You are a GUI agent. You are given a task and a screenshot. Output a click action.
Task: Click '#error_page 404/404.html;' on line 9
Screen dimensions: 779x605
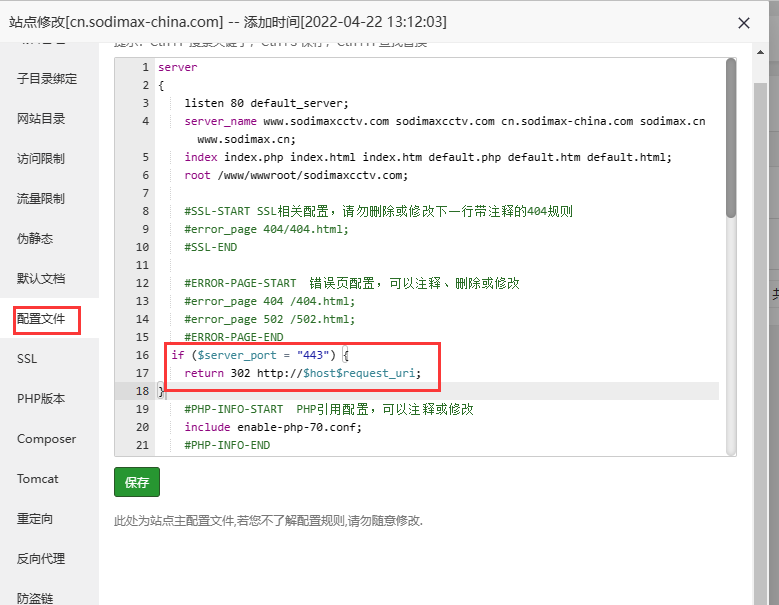[x=266, y=229]
